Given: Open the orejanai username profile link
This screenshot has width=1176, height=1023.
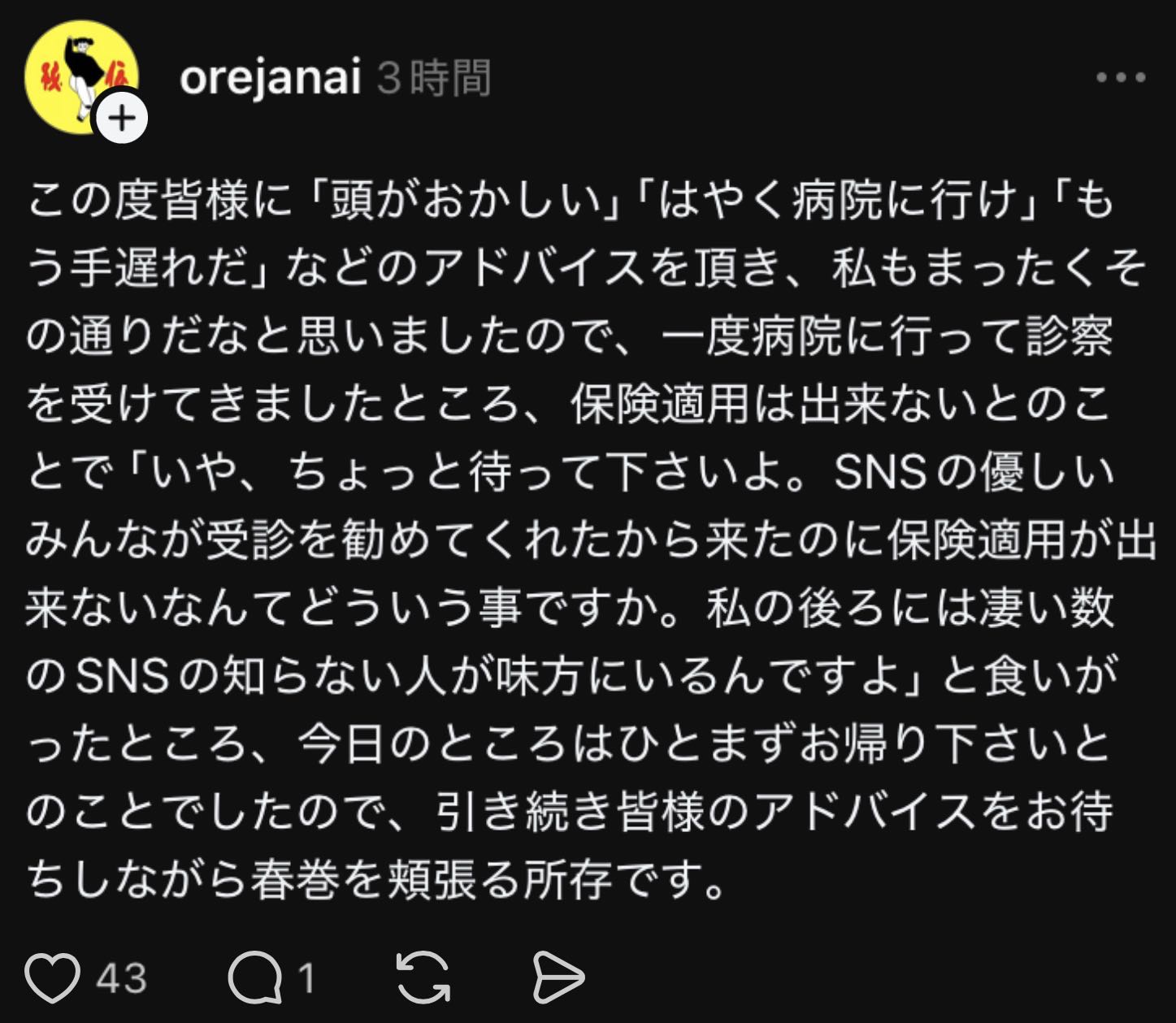Looking at the screenshot, I should 270,78.
